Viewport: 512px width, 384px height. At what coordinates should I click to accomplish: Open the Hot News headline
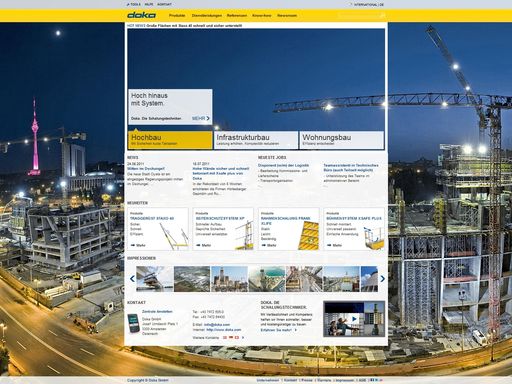(x=194, y=25)
